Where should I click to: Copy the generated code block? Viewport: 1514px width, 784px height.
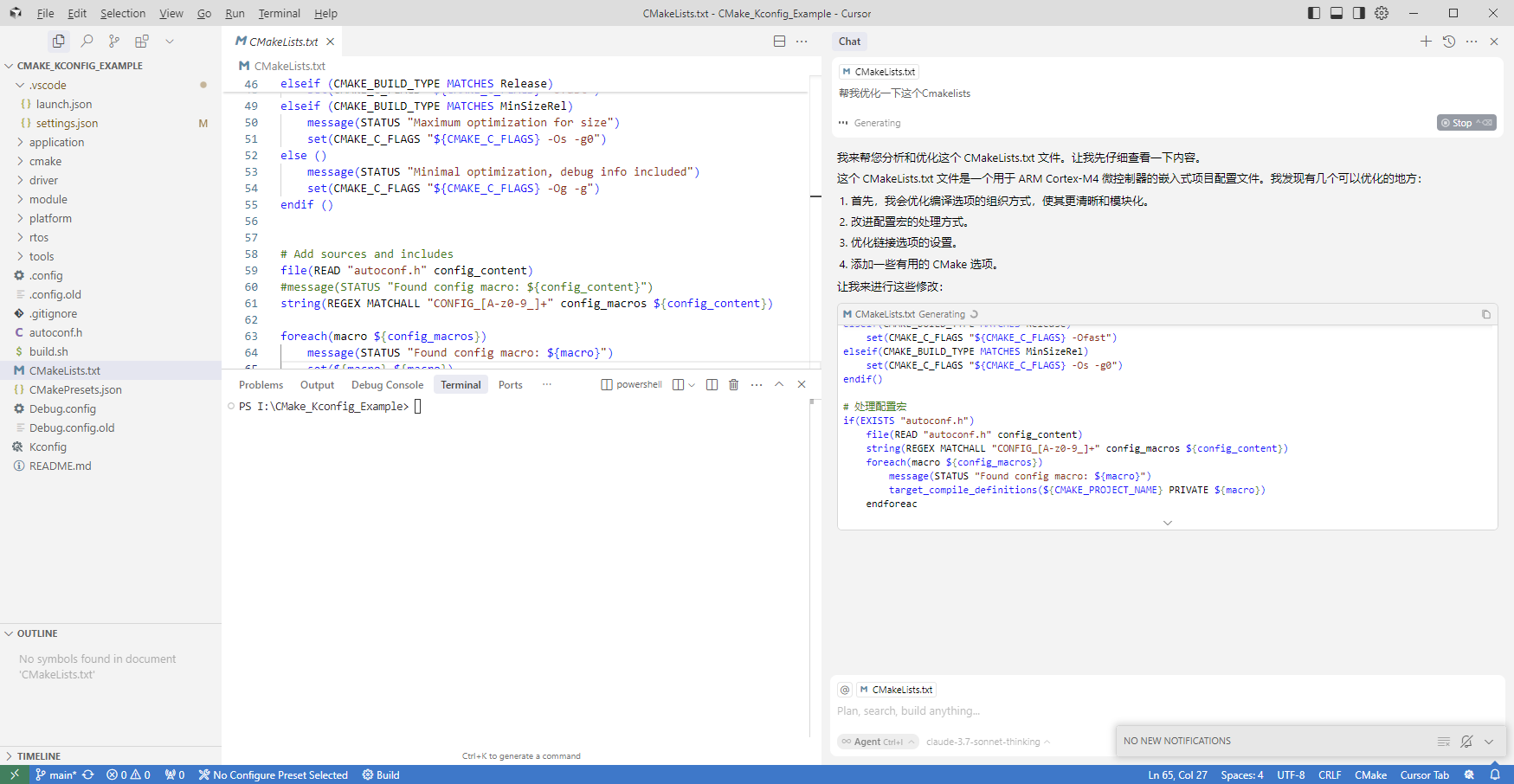point(1486,314)
